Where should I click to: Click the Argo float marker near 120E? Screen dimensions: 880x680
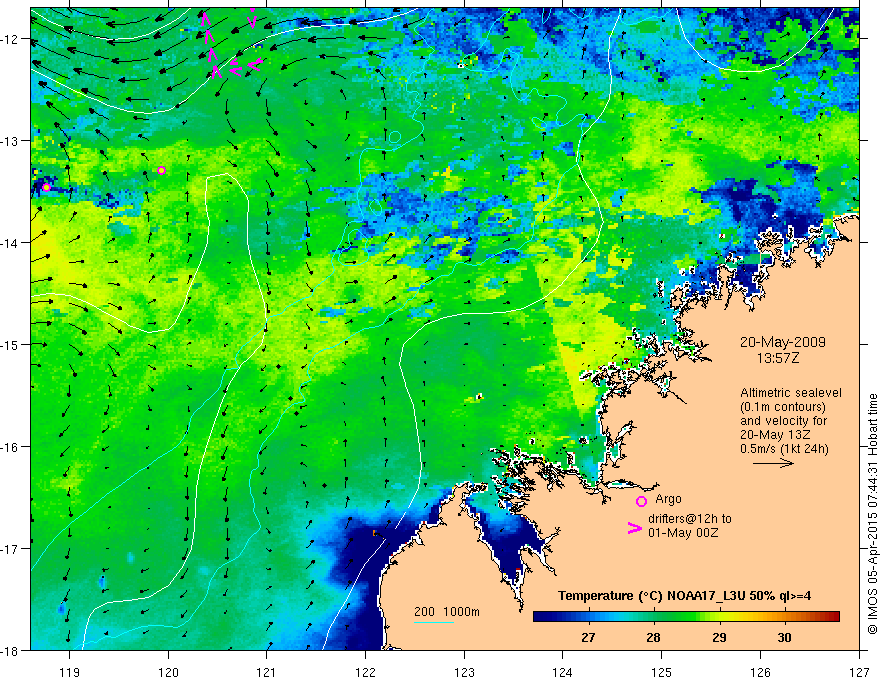162,170
